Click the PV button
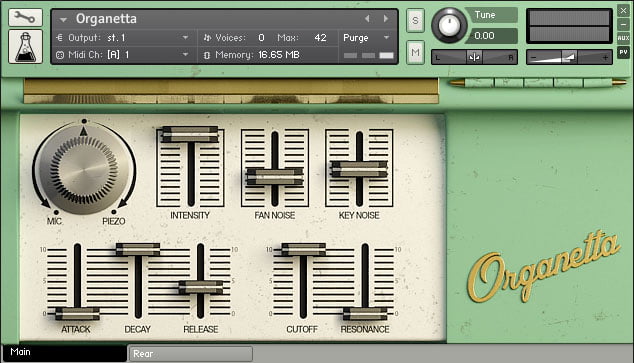Screen dimensions: 634x363 pos(623,53)
